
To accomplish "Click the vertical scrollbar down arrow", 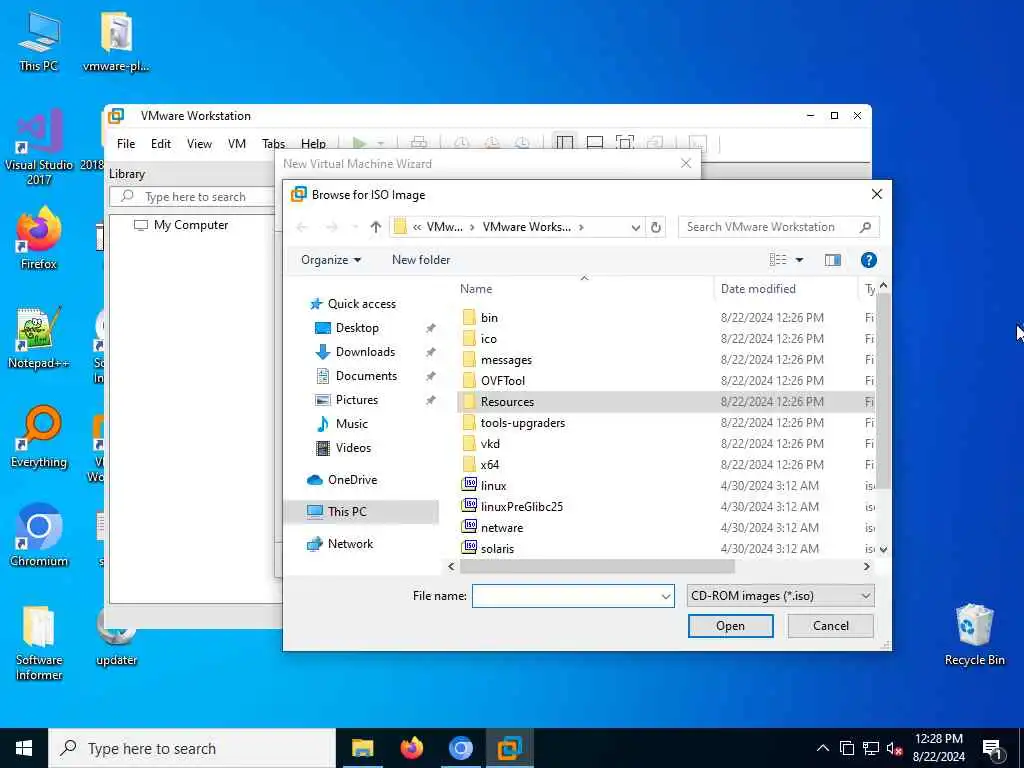I will pos(883,549).
